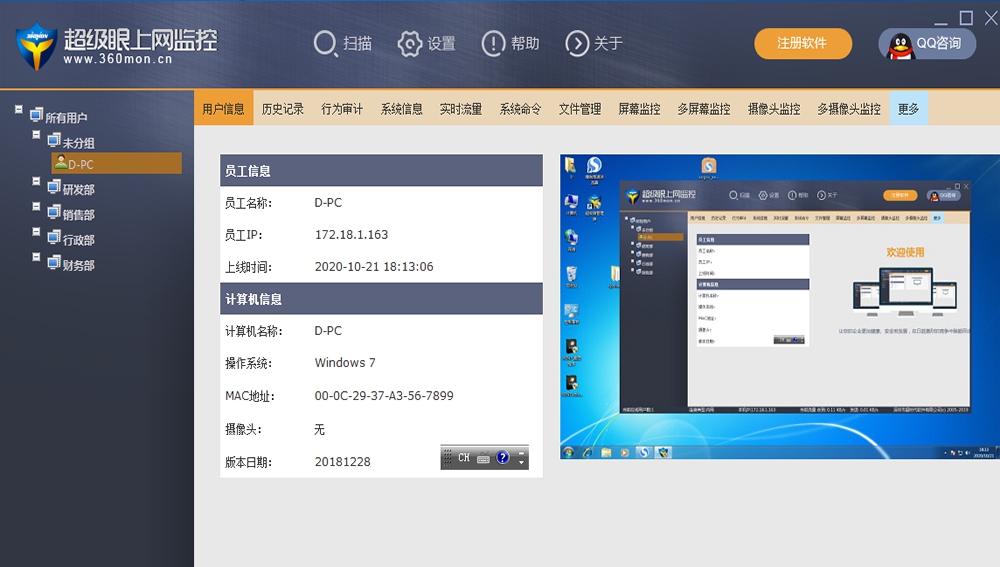Viewport: 1000px width, 567px height.
Task: Click the help question mark on language bar
Action: click(503, 457)
